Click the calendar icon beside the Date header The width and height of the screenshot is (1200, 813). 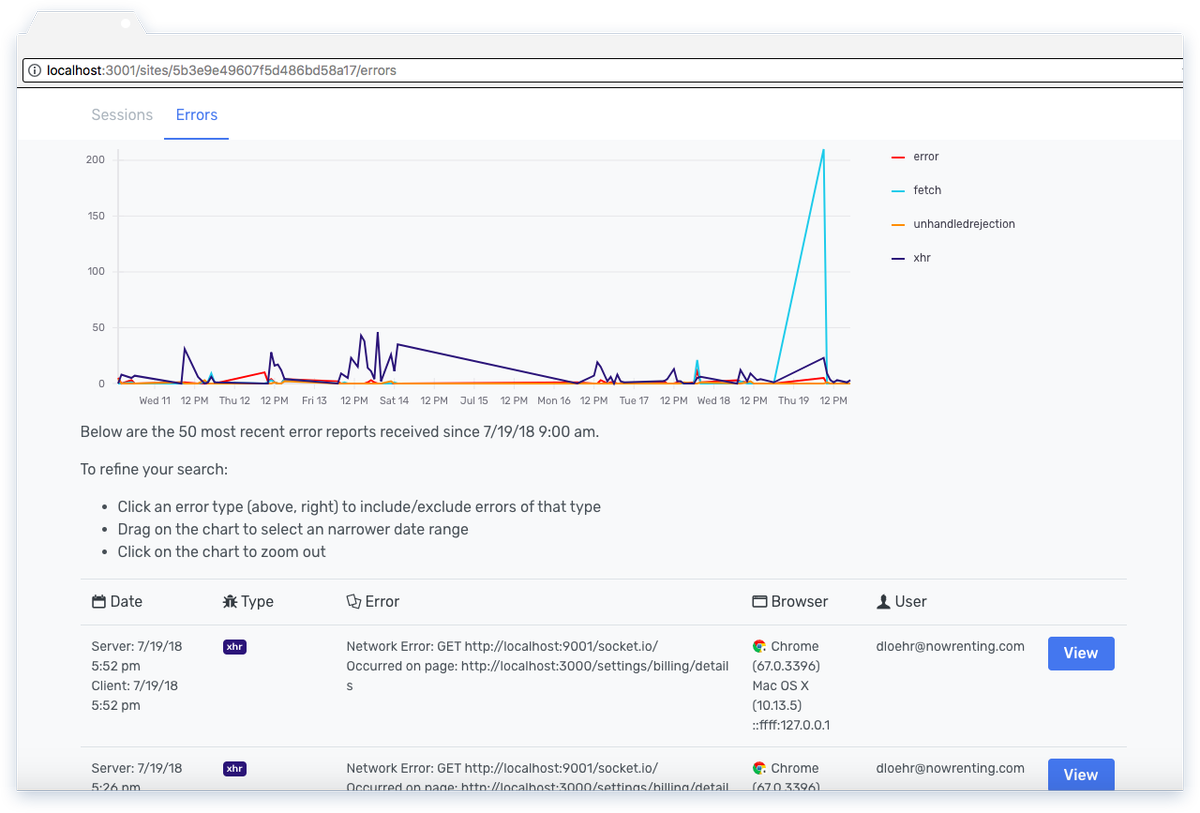(x=98, y=602)
